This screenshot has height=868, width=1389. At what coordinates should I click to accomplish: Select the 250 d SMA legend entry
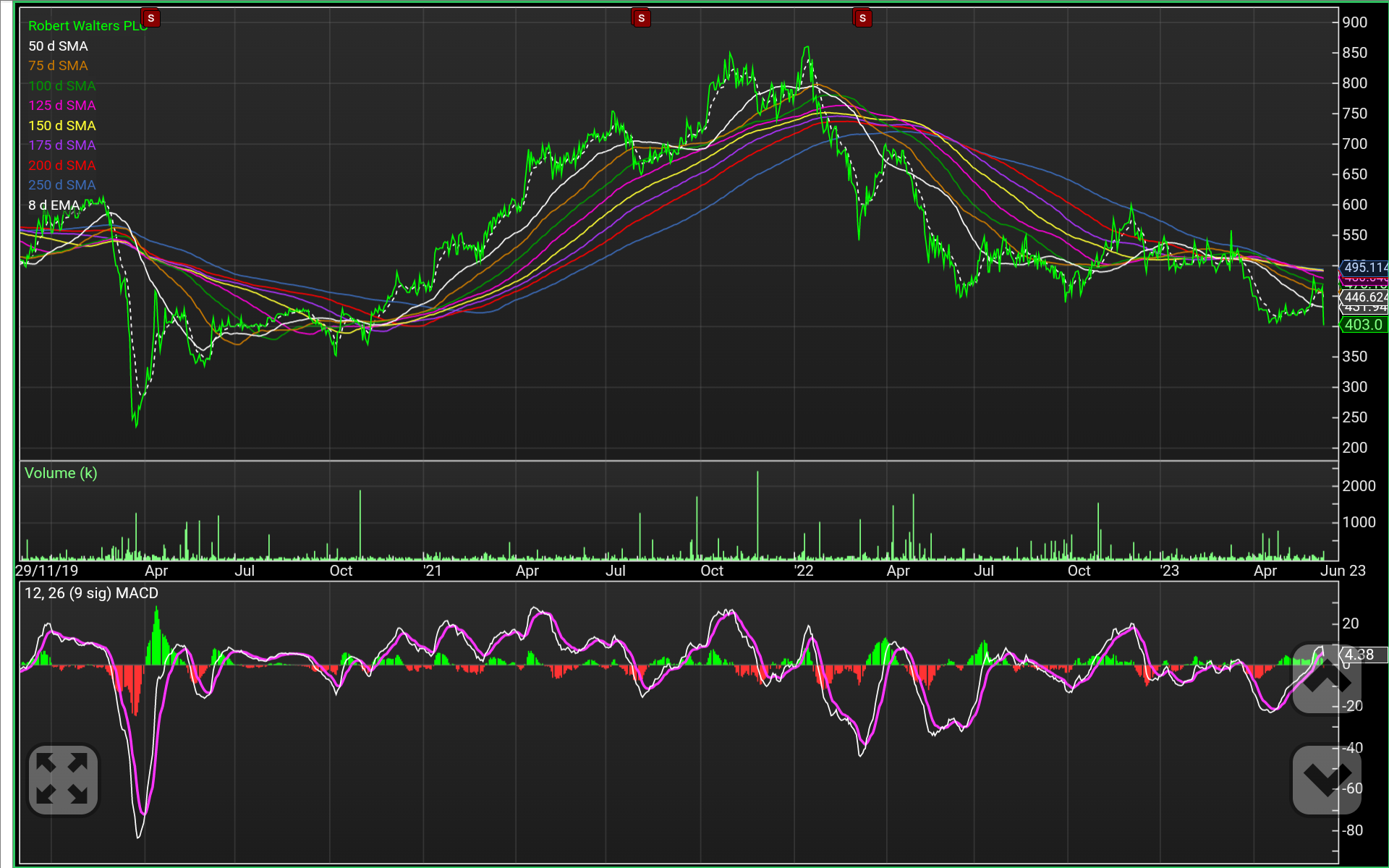pyautogui.click(x=61, y=185)
